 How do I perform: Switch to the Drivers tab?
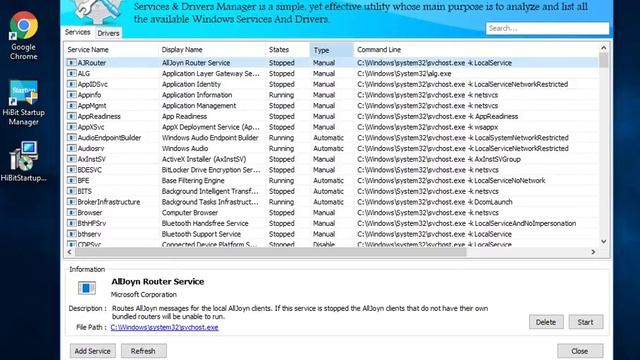tap(108, 33)
